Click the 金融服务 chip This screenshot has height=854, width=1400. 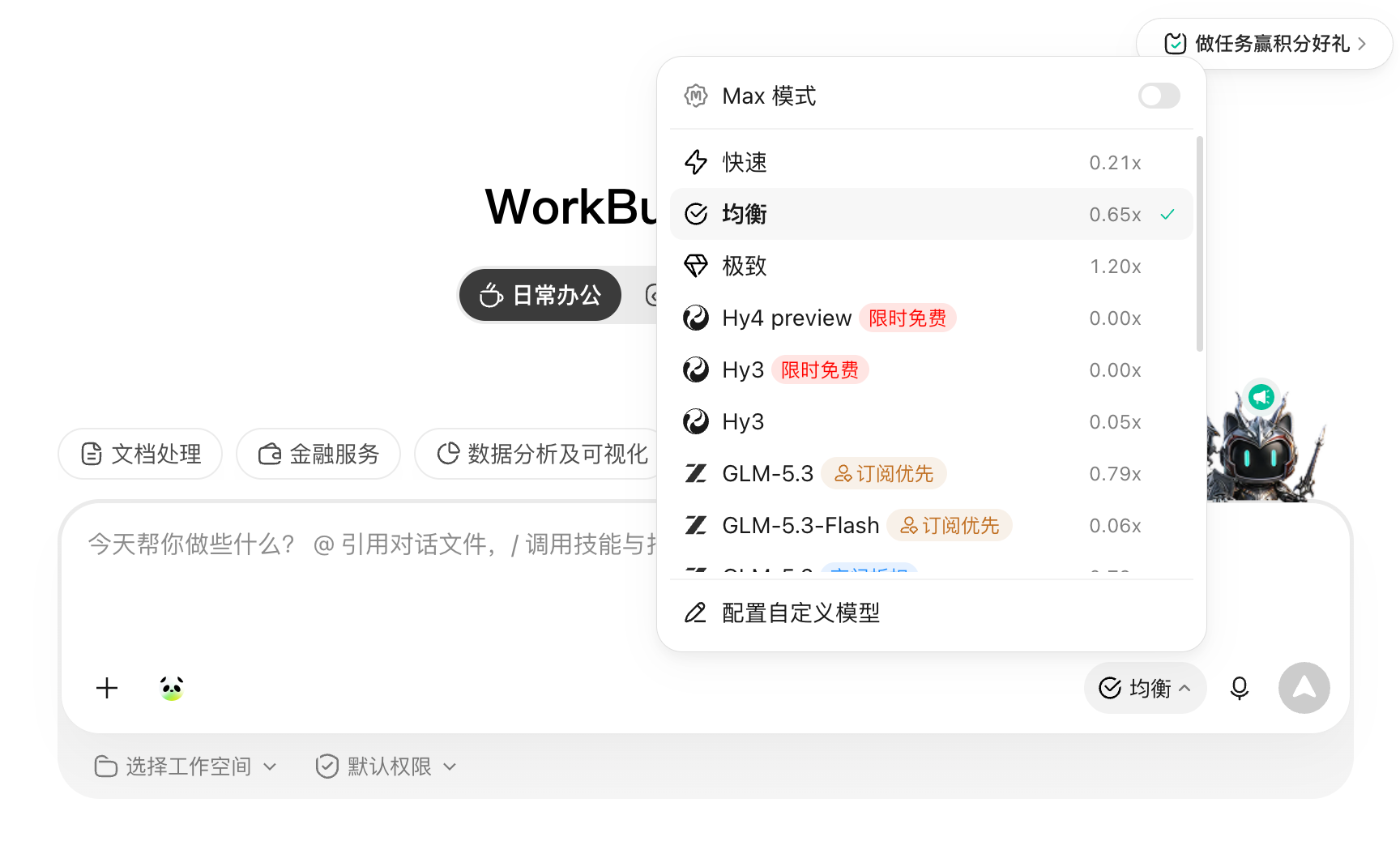point(318,454)
